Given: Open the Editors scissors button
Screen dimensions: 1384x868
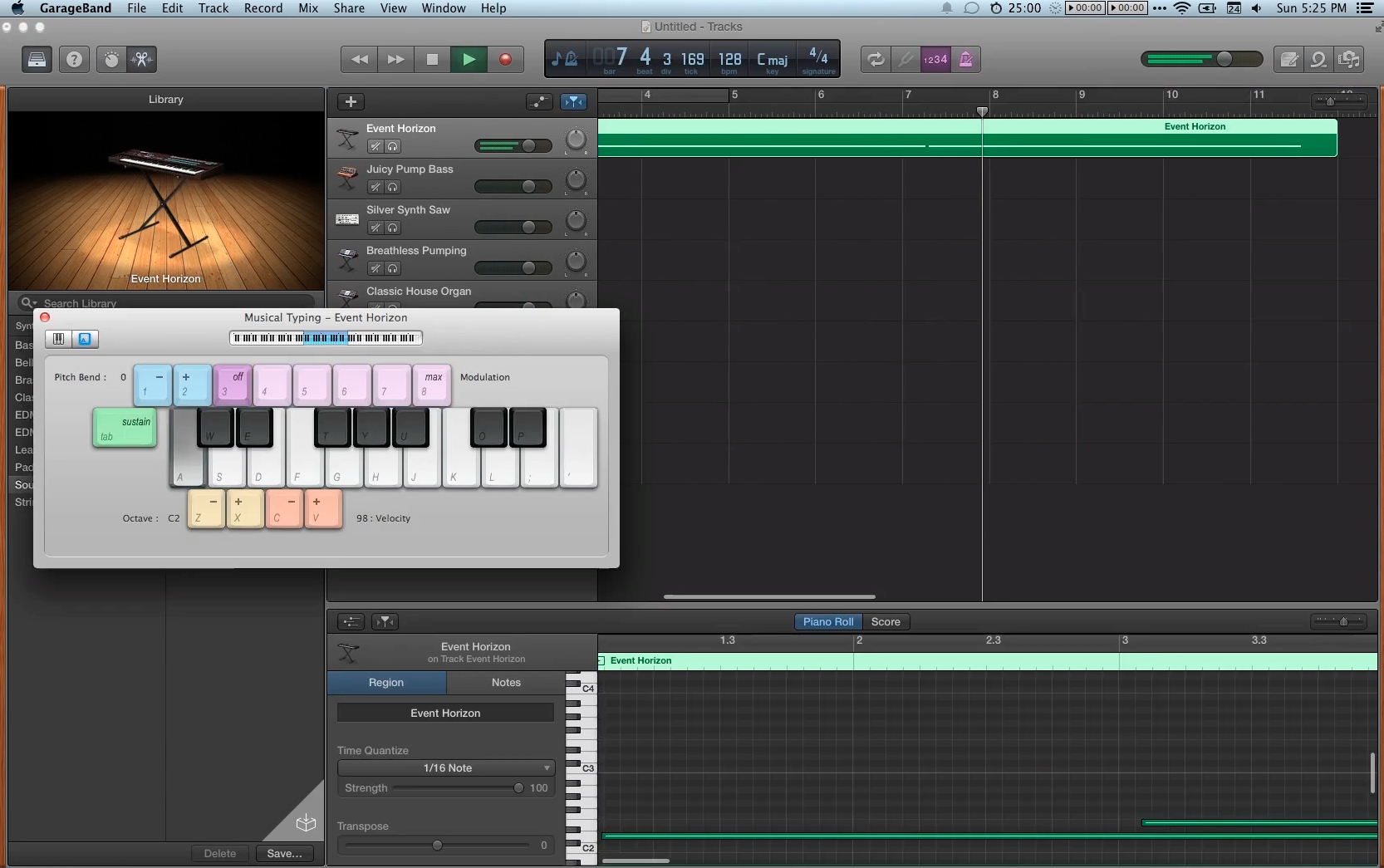Looking at the screenshot, I should (x=142, y=59).
